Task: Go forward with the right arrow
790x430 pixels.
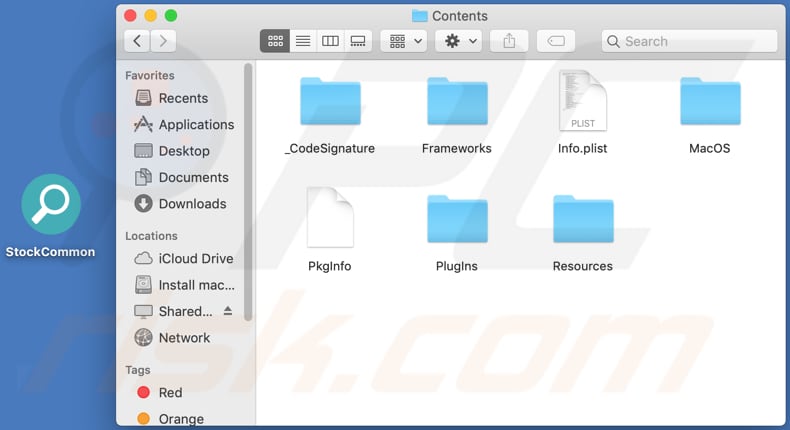Action: pyautogui.click(x=163, y=41)
